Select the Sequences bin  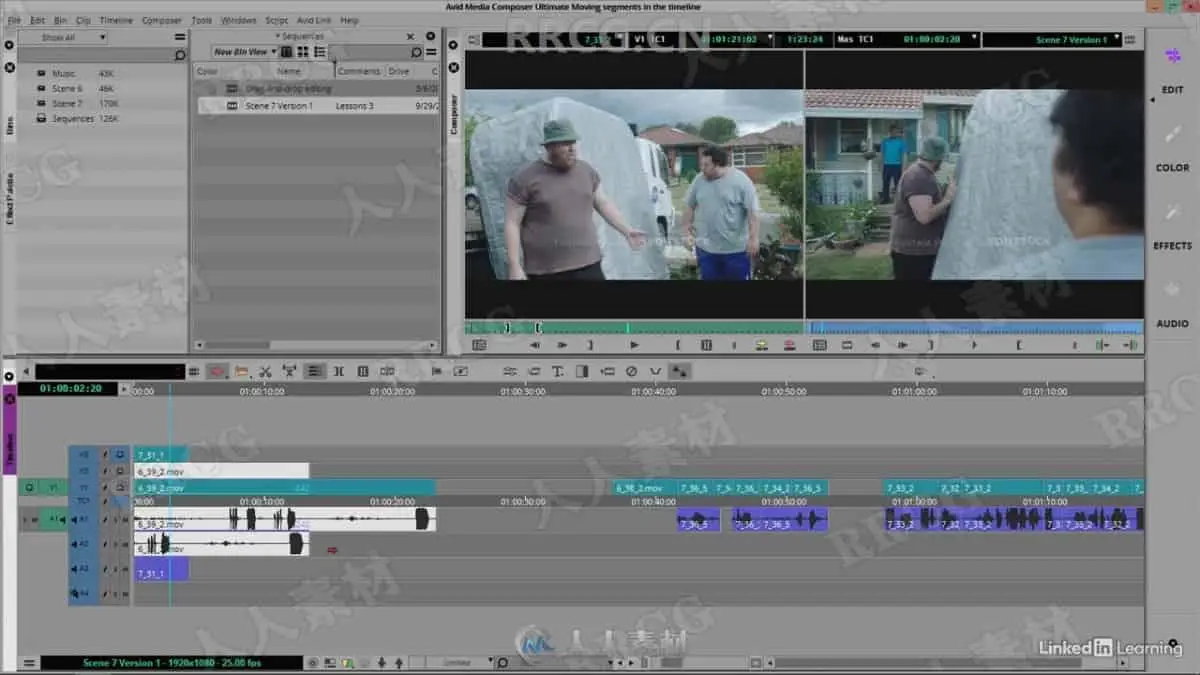click(x=73, y=119)
